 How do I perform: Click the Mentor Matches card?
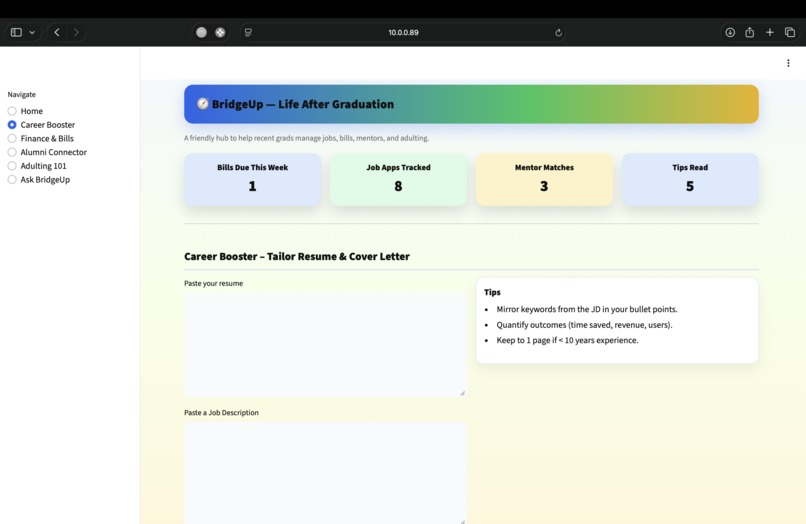pos(544,179)
